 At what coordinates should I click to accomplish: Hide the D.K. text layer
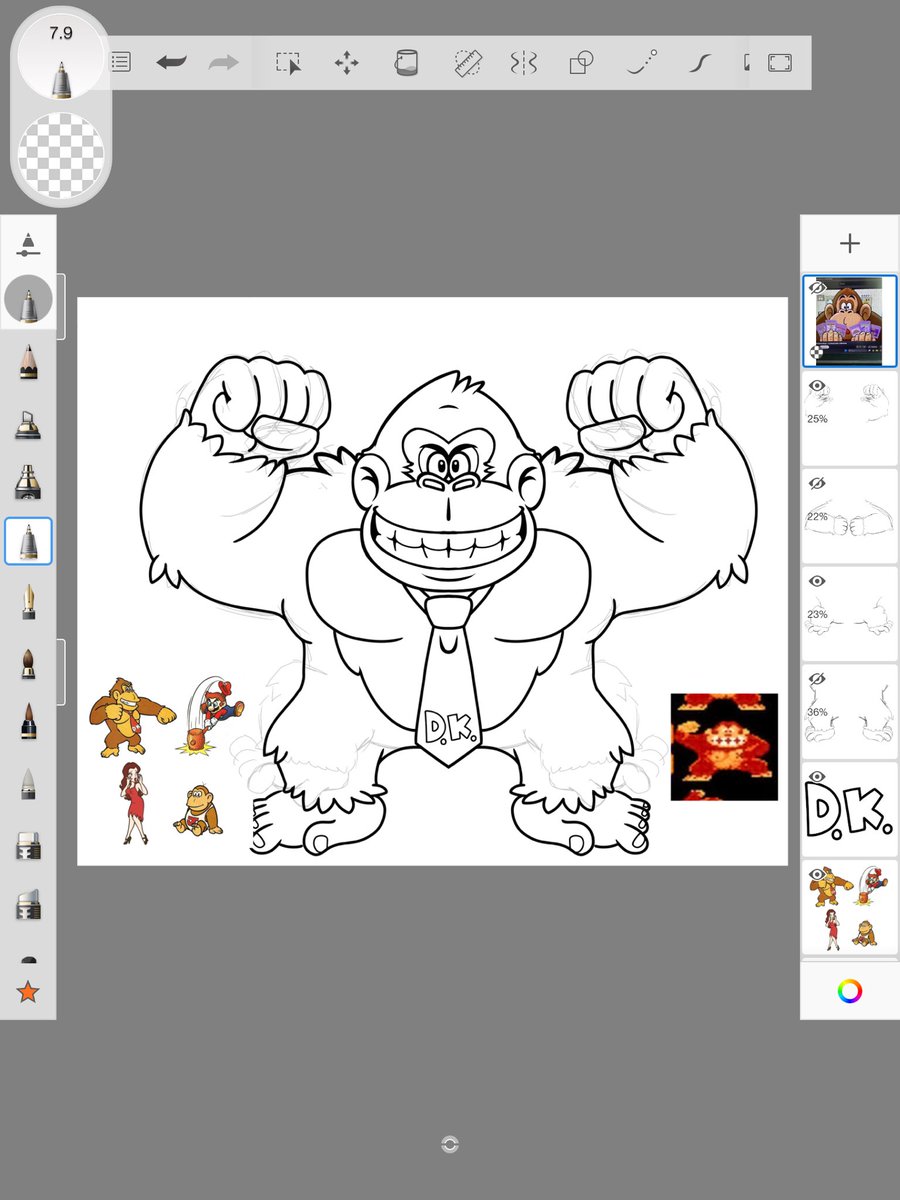click(x=817, y=776)
